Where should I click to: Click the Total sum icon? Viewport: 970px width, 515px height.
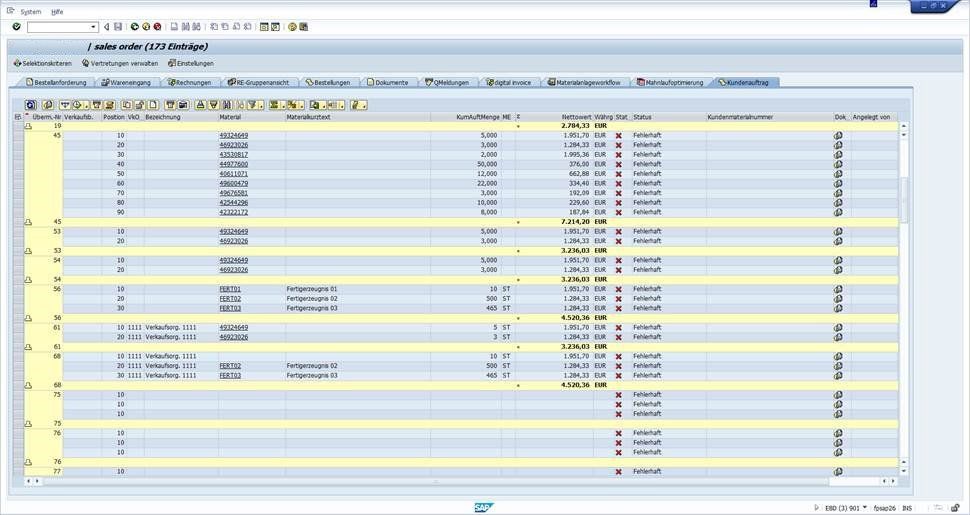coord(273,105)
